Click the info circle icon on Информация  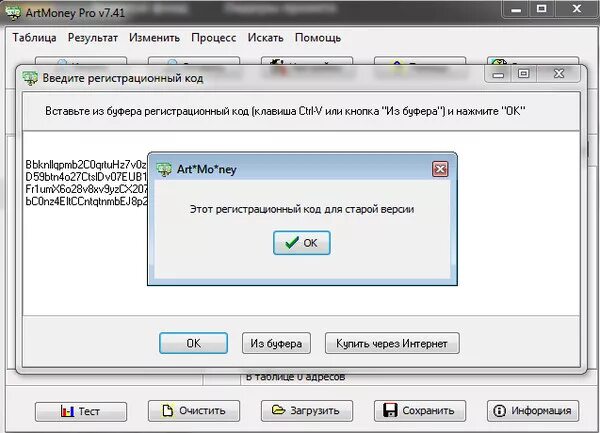tap(499, 411)
